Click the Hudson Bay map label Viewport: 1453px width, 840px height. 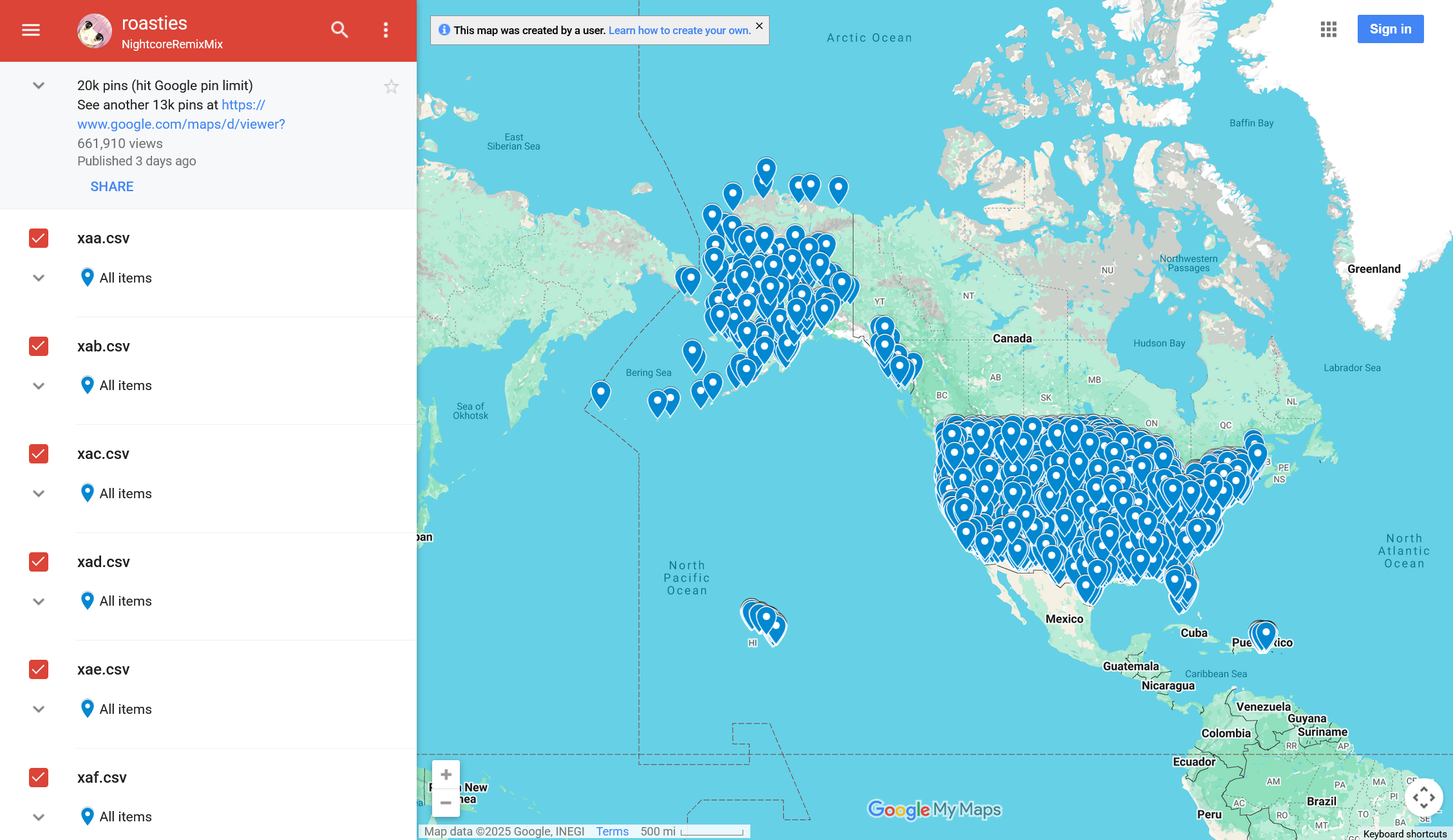tap(1159, 343)
